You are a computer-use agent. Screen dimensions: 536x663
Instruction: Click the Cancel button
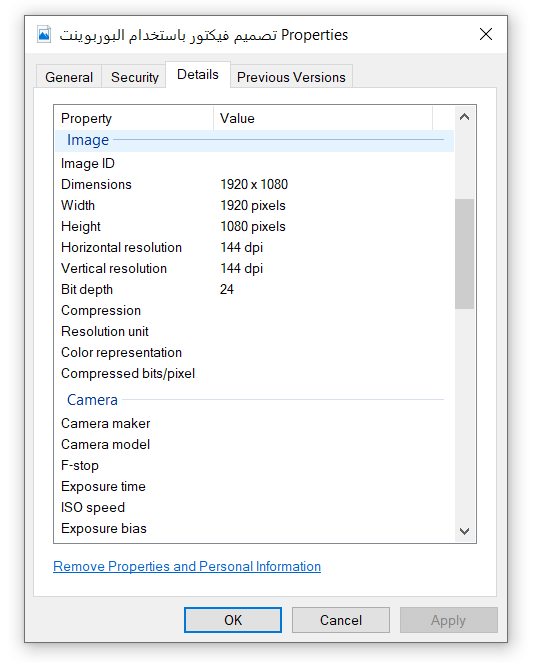click(x=341, y=620)
